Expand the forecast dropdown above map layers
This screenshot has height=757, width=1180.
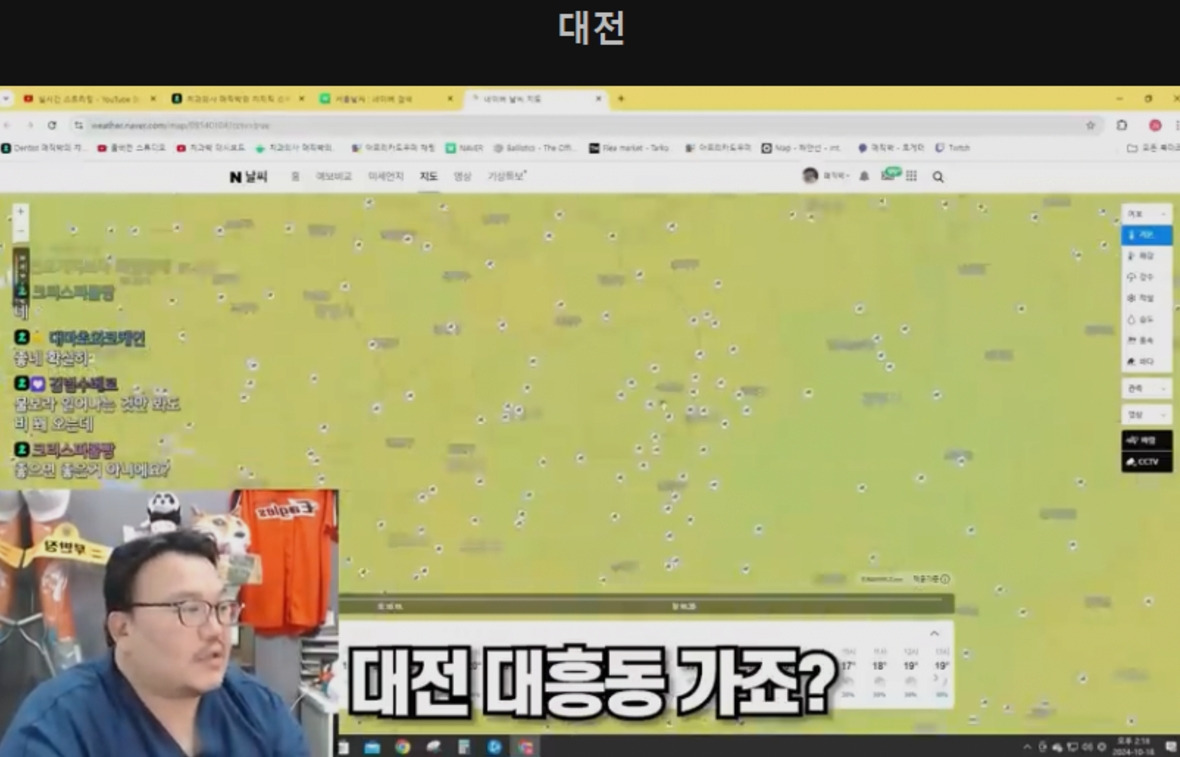[1146, 214]
